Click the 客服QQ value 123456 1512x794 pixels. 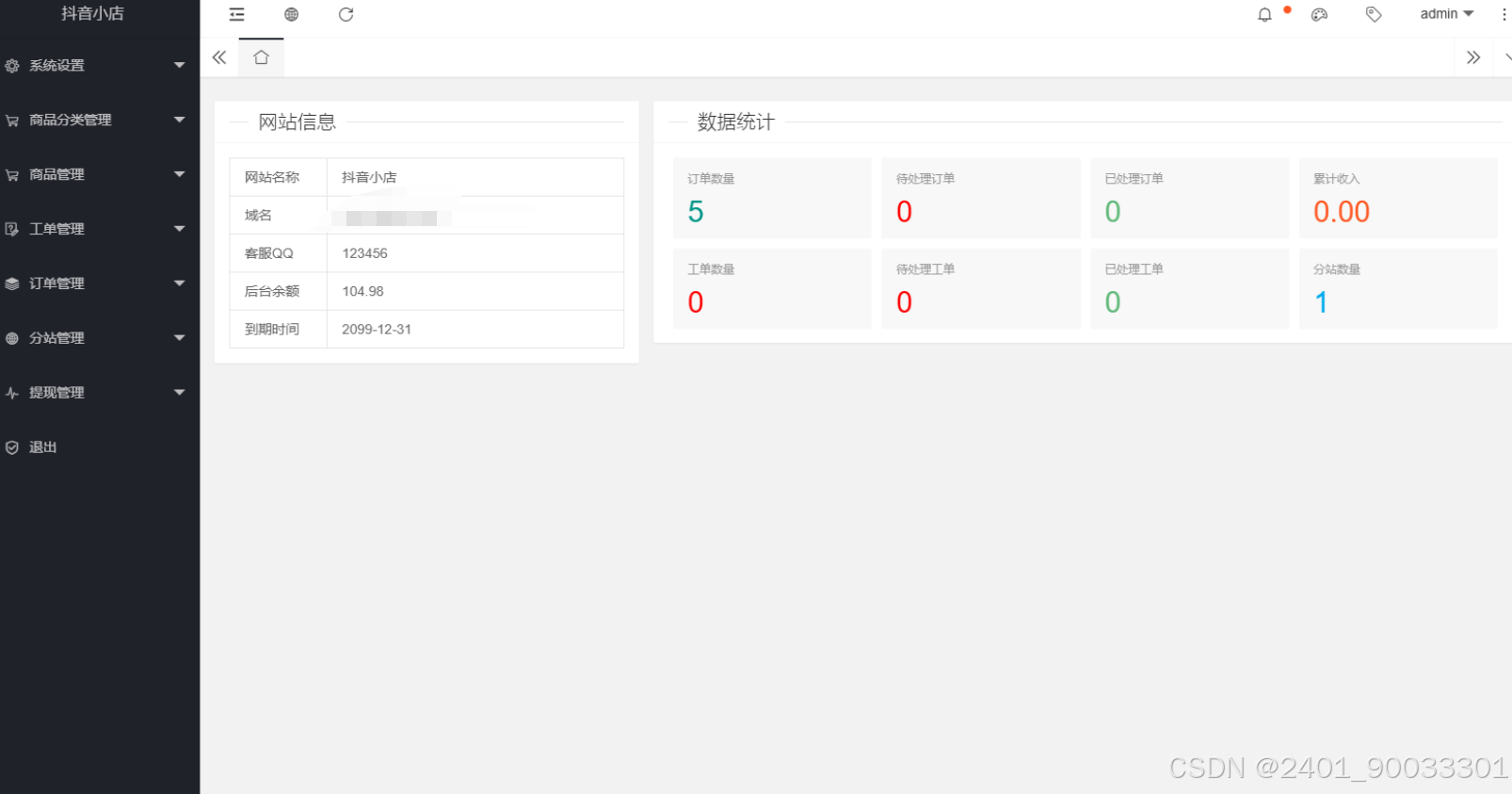click(x=364, y=253)
